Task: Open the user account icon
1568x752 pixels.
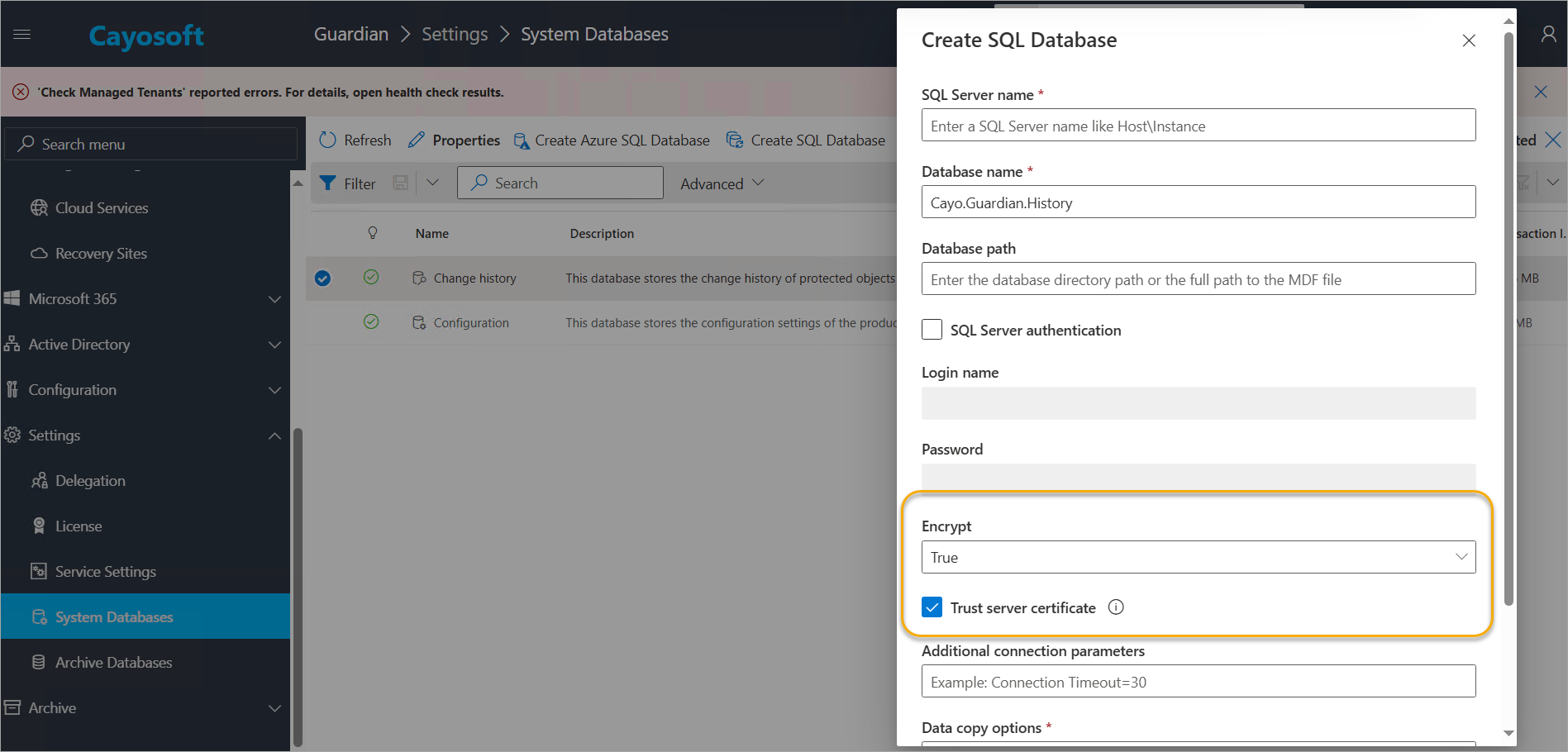Action: tap(1548, 34)
